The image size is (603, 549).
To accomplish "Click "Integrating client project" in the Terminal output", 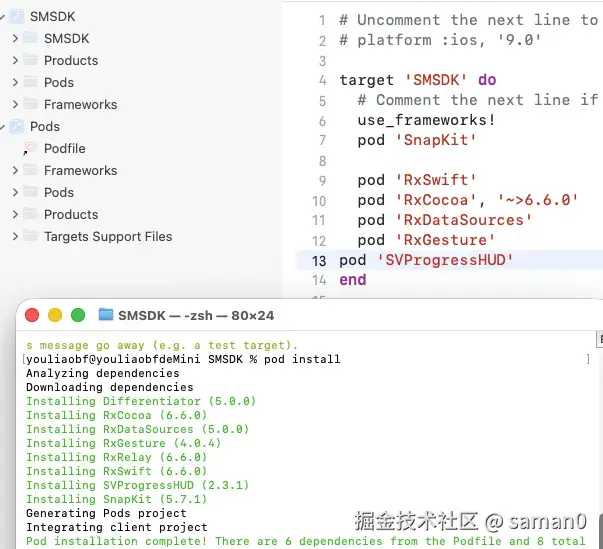I will [x=117, y=527].
